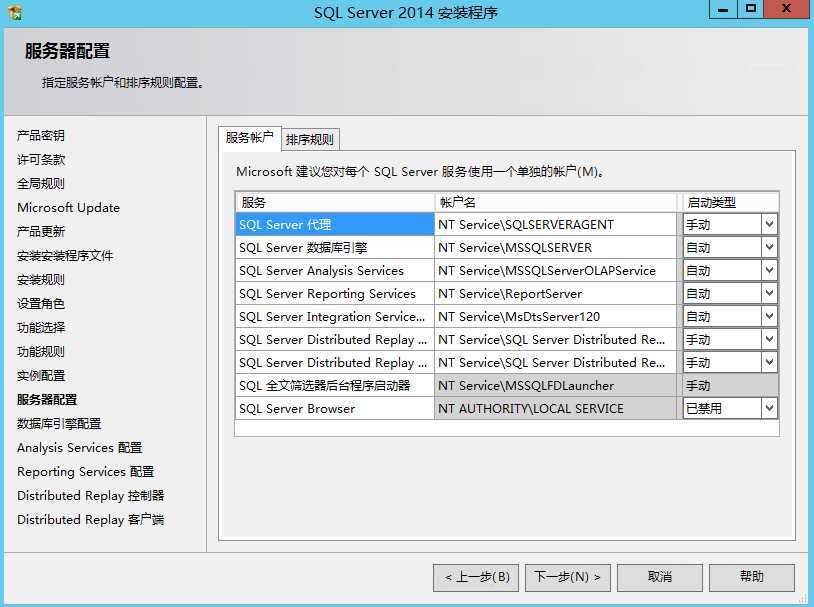
Task: Click 许可条款 step in sidebar
Action: pyautogui.click(x=41, y=159)
